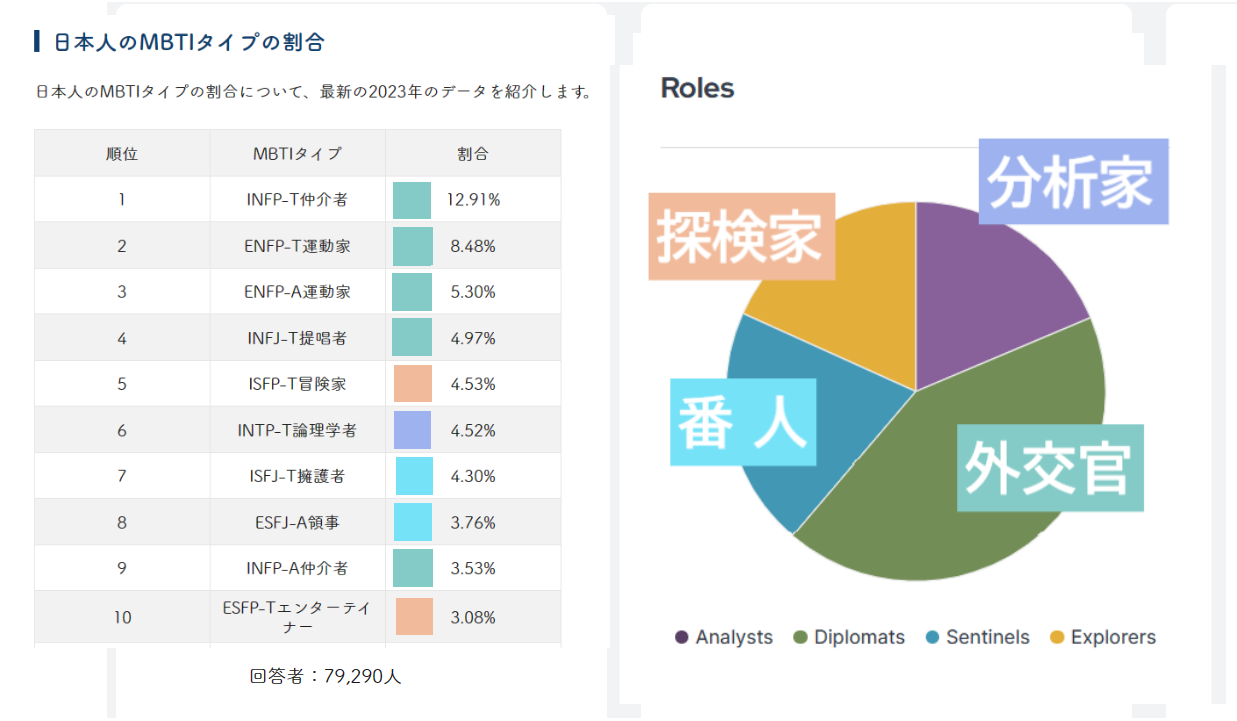Click the Roles chart heading
Viewport: 1237px width, 721px height.
pyautogui.click(x=697, y=88)
